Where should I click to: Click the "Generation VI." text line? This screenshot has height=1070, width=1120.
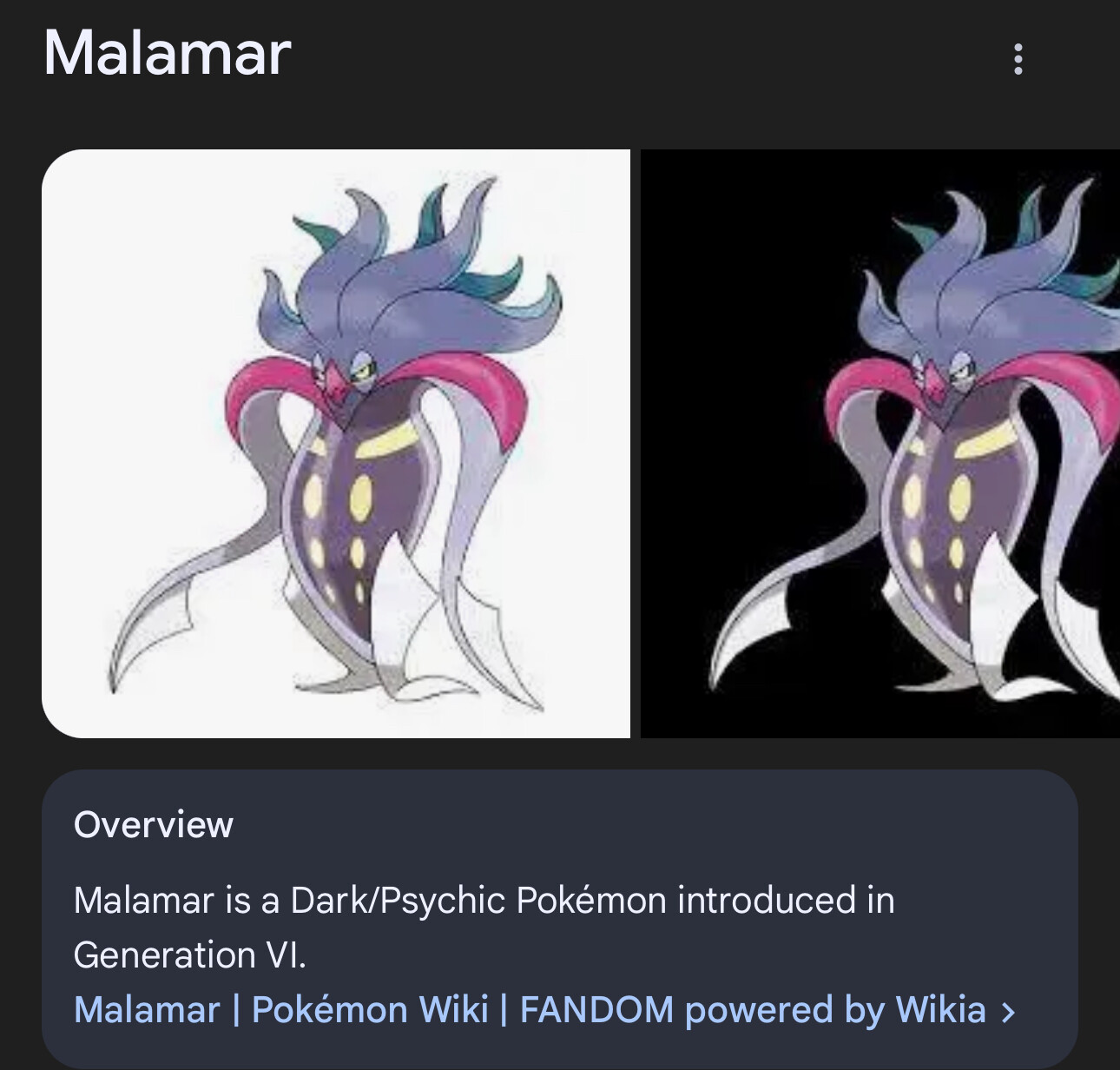tap(190, 955)
